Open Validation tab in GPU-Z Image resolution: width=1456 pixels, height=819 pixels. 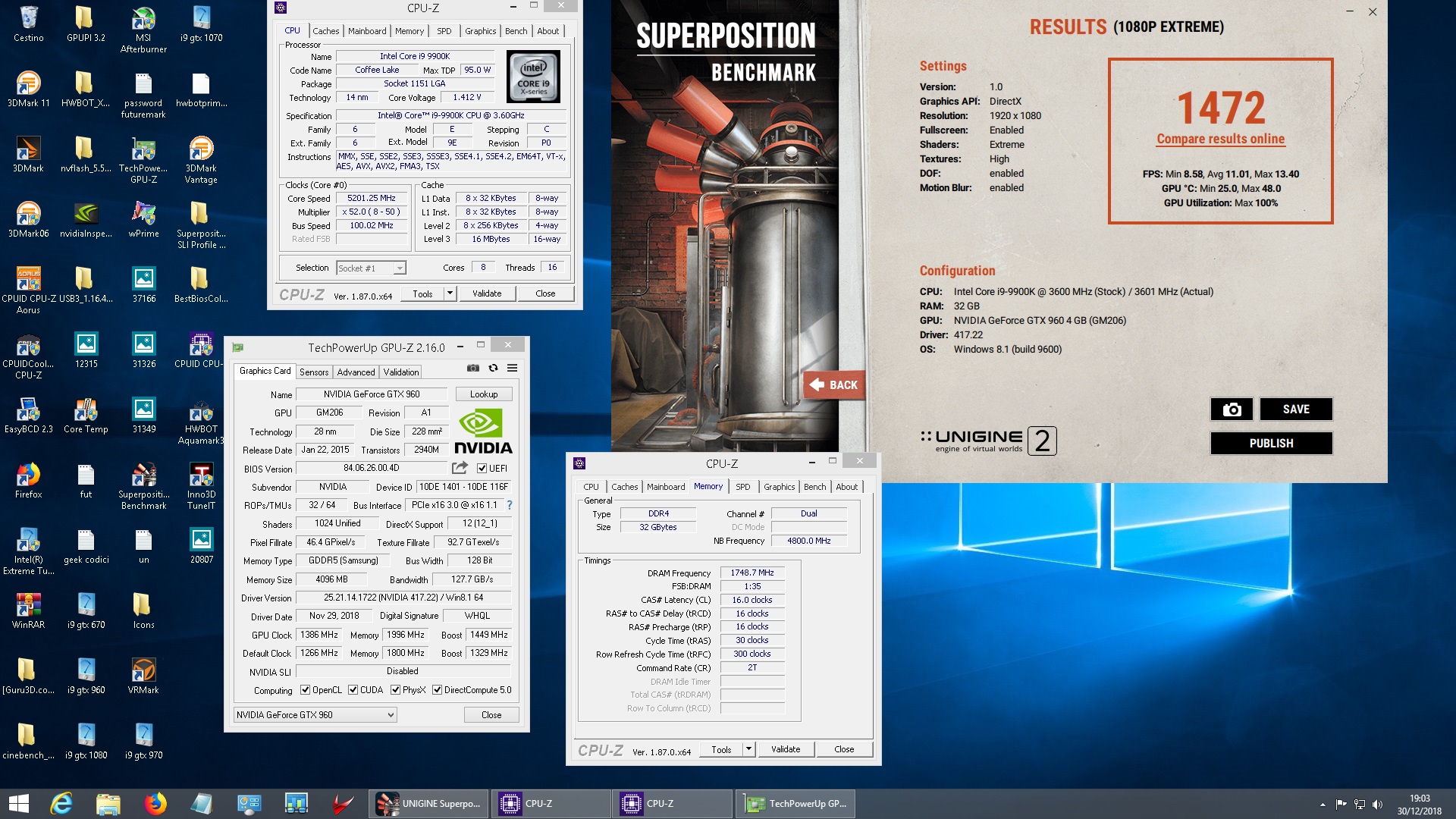400,372
